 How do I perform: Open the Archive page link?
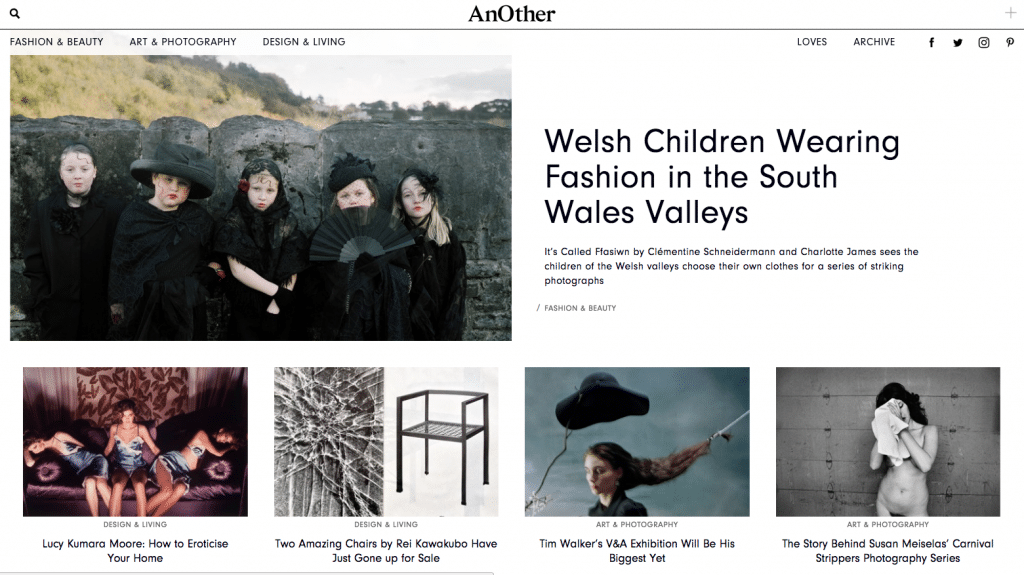[x=874, y=42]
